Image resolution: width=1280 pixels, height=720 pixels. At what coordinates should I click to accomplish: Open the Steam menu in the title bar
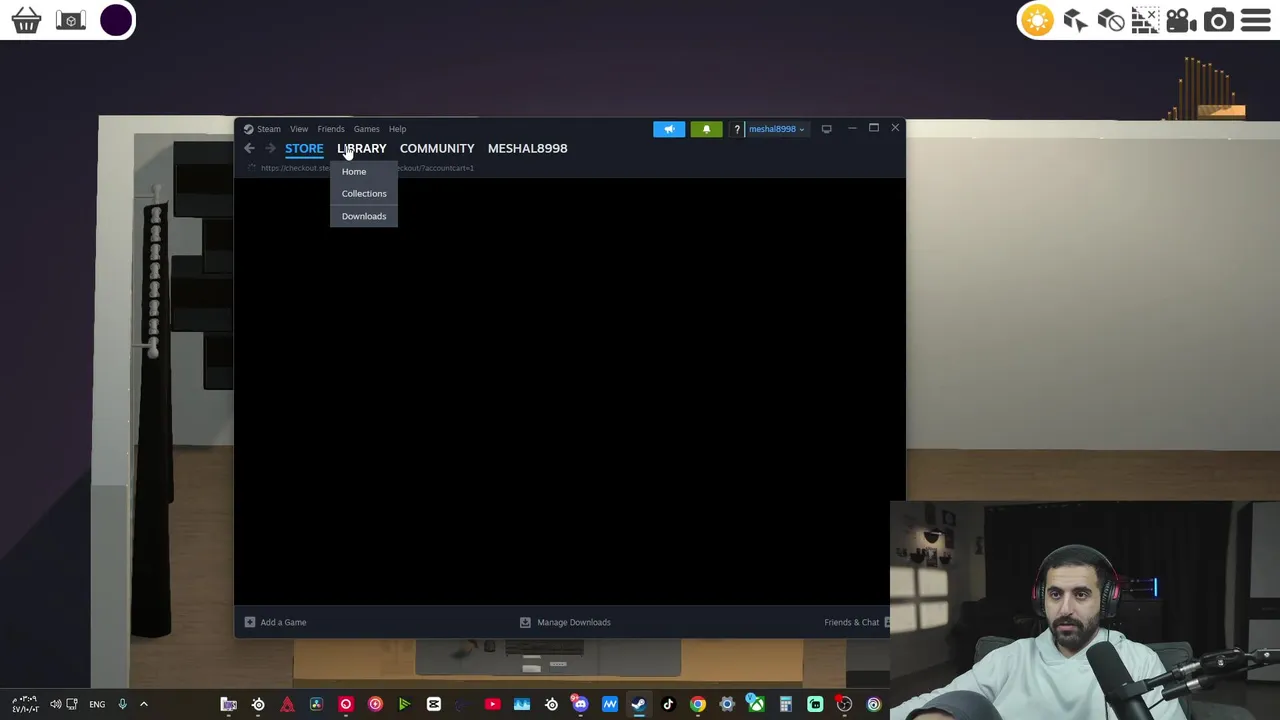pyautogui.click(x=269, y=129)
